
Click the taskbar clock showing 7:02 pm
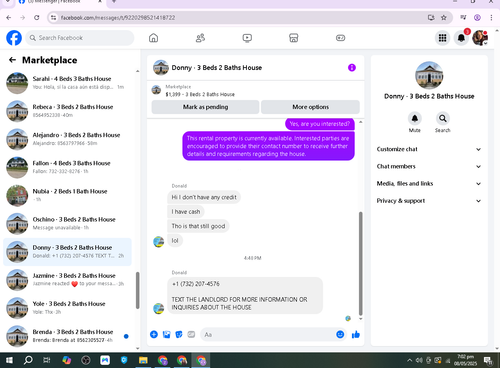click(x=465, y=360)
